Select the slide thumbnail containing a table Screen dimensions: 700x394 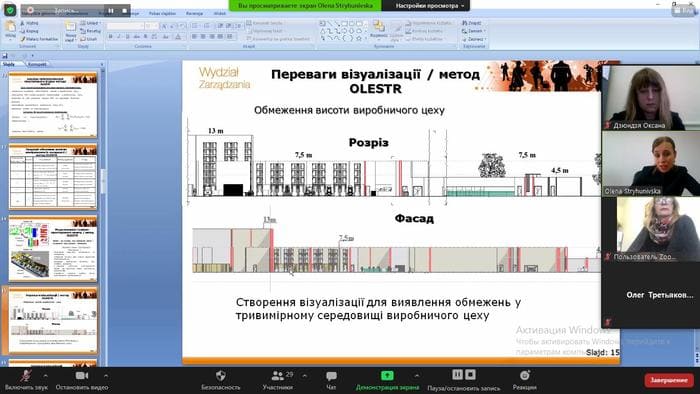53,177
